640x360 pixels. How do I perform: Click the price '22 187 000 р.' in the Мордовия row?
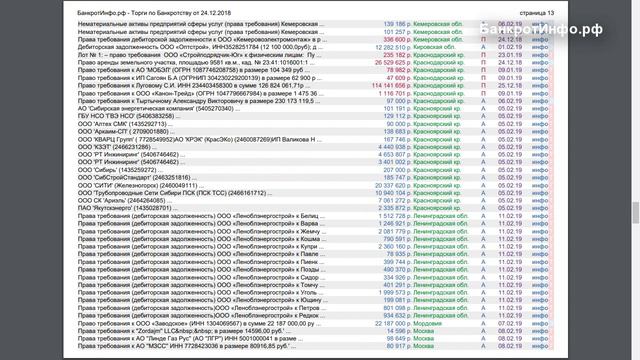pyautogui.click(x=393, y=323)
